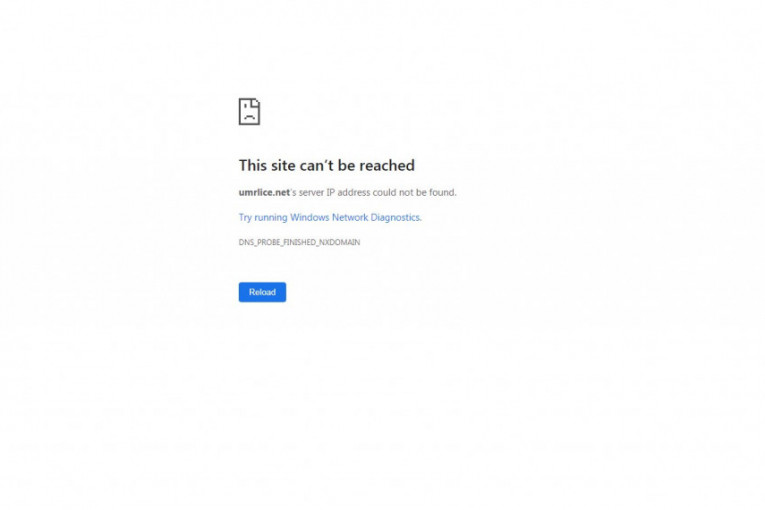Viewport: 765px width, 510px height.
Task: Click 'This site' at the start of the heading
Action: (x=267, y=165)
